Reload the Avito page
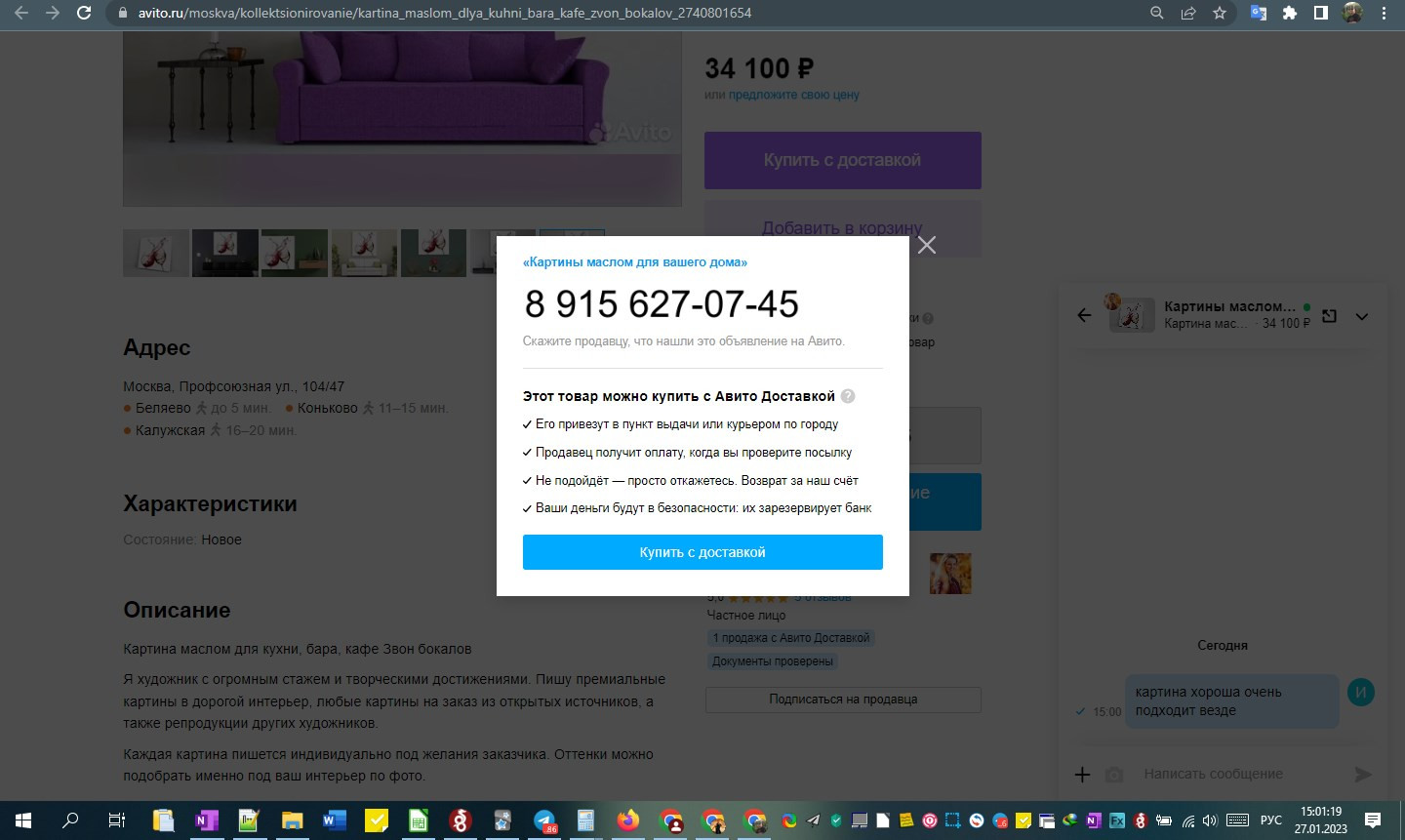 coord(84,14)
